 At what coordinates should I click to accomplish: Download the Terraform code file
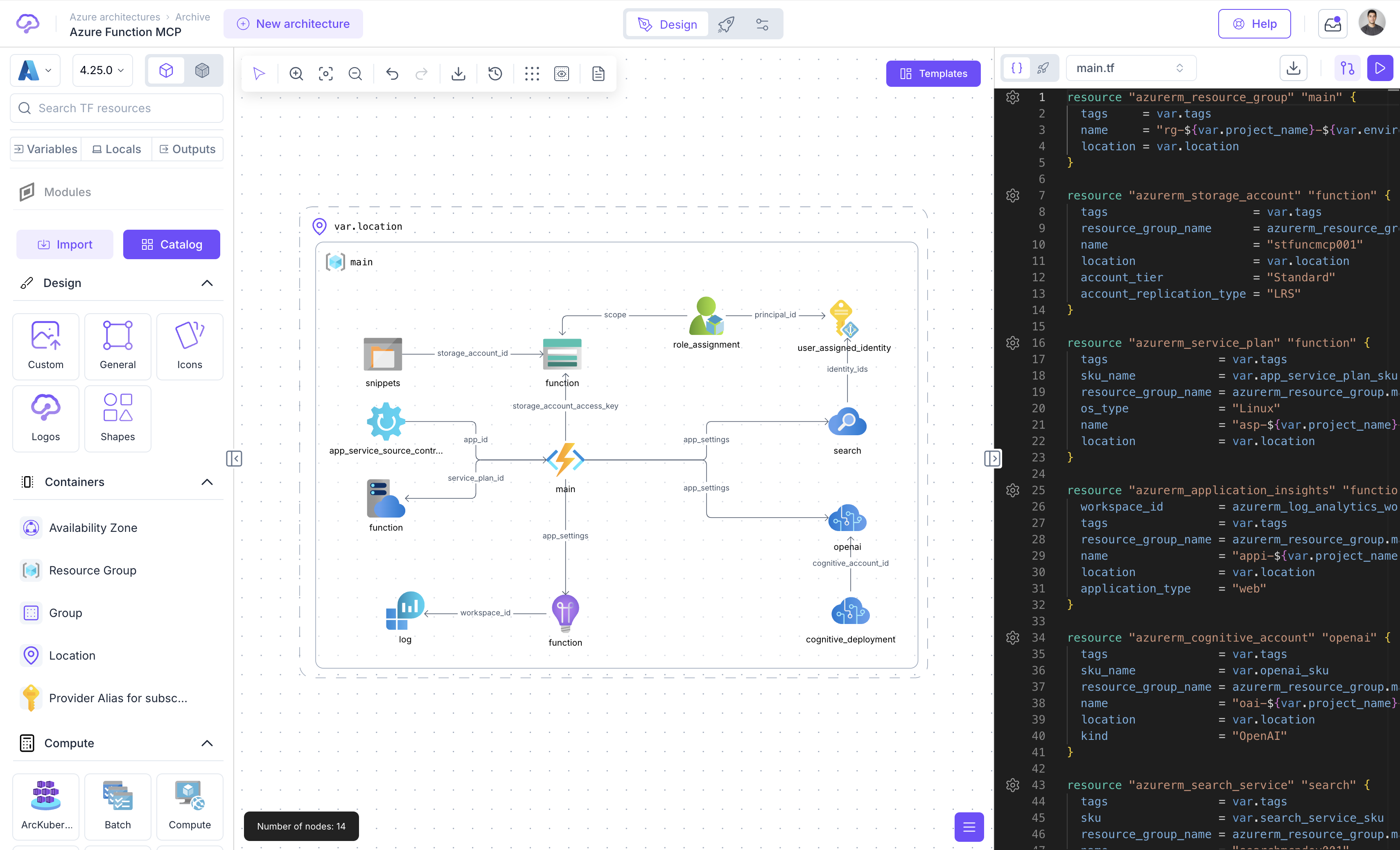coord(1293,68)
